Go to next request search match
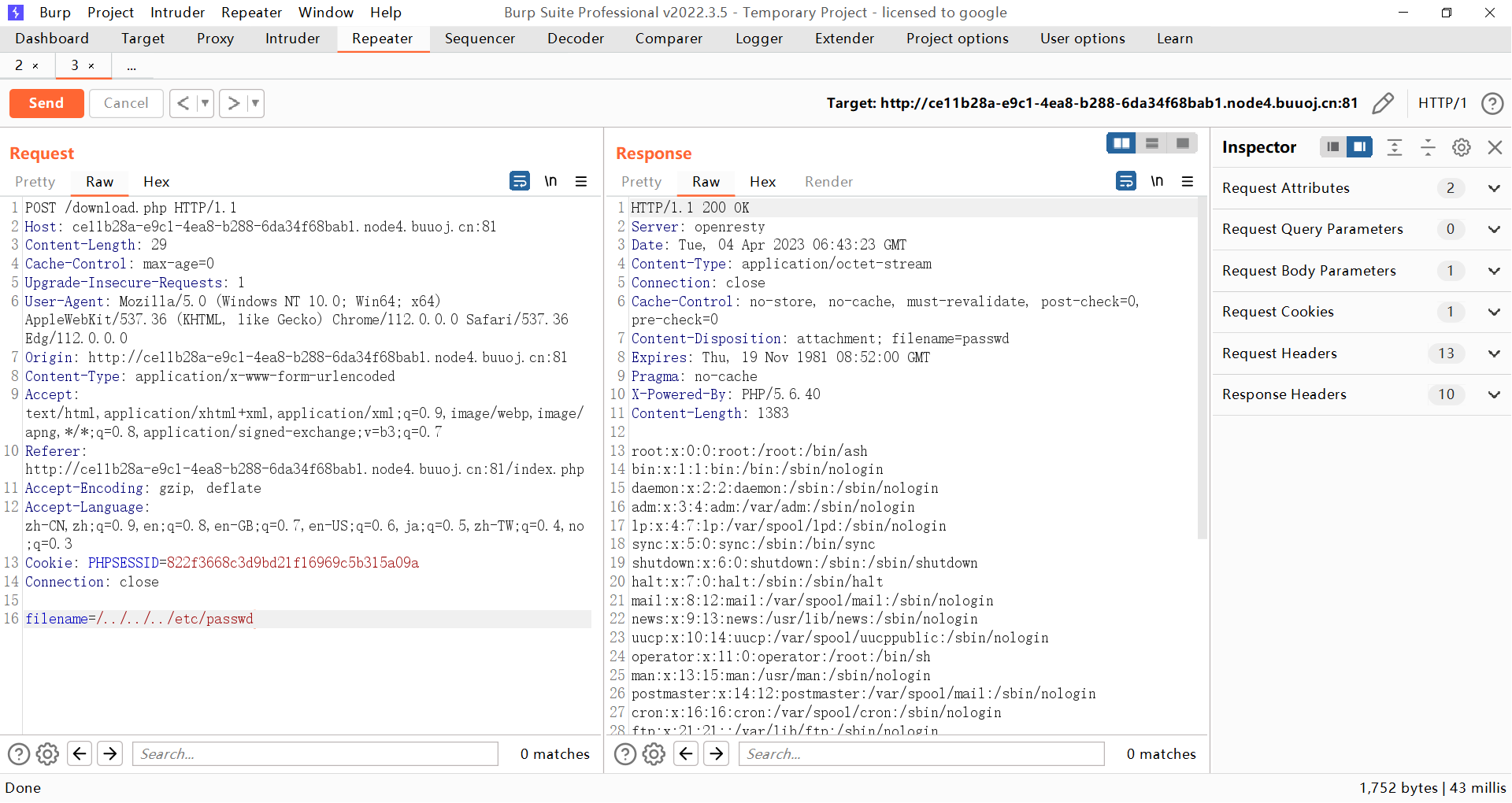Image resolution: width=1512 pixels, height=803 pixels. point(110,754)
